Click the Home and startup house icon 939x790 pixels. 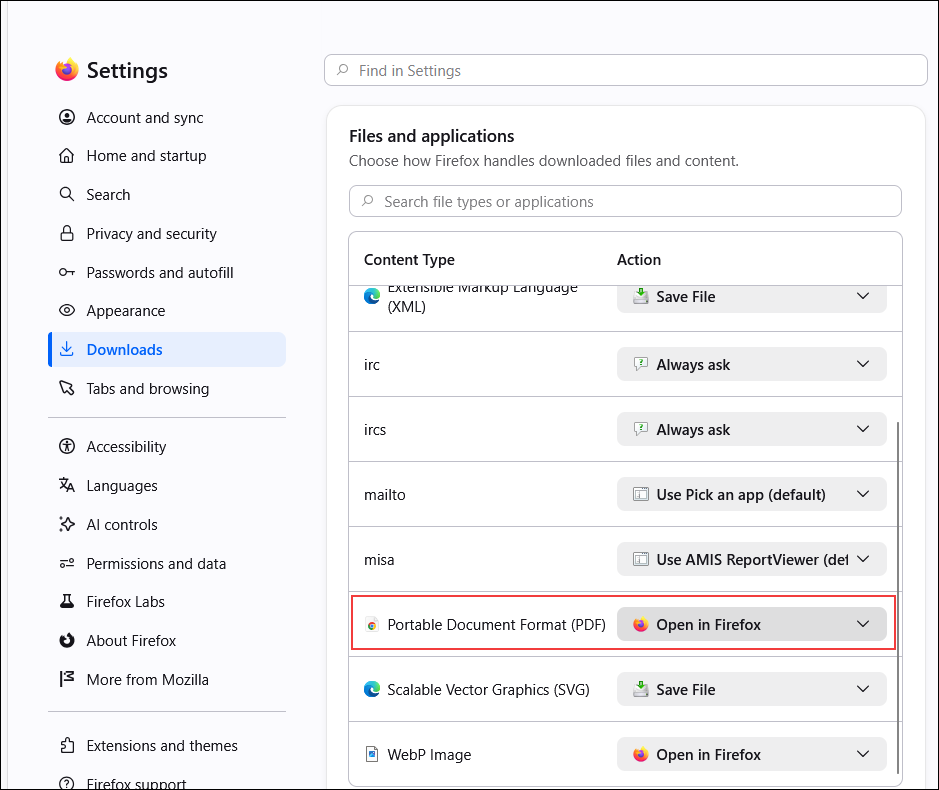(67, 156)
